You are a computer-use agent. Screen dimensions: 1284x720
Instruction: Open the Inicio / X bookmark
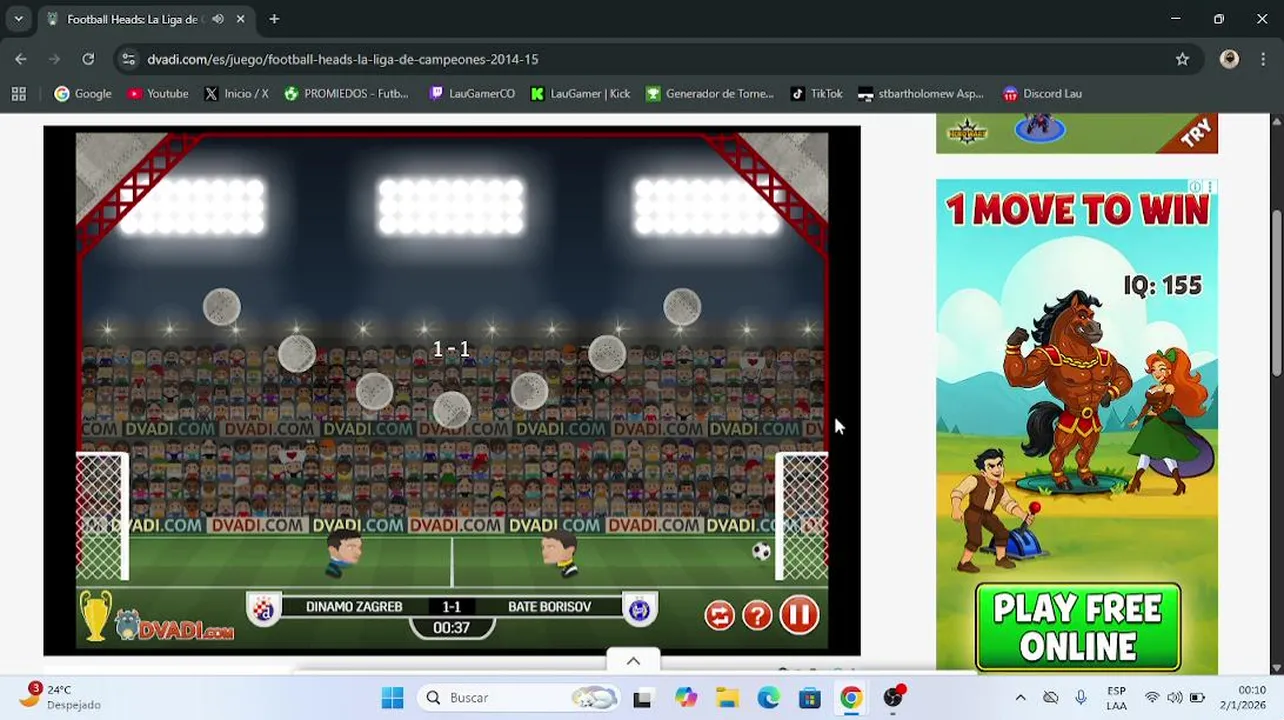(x=236, y=94)
